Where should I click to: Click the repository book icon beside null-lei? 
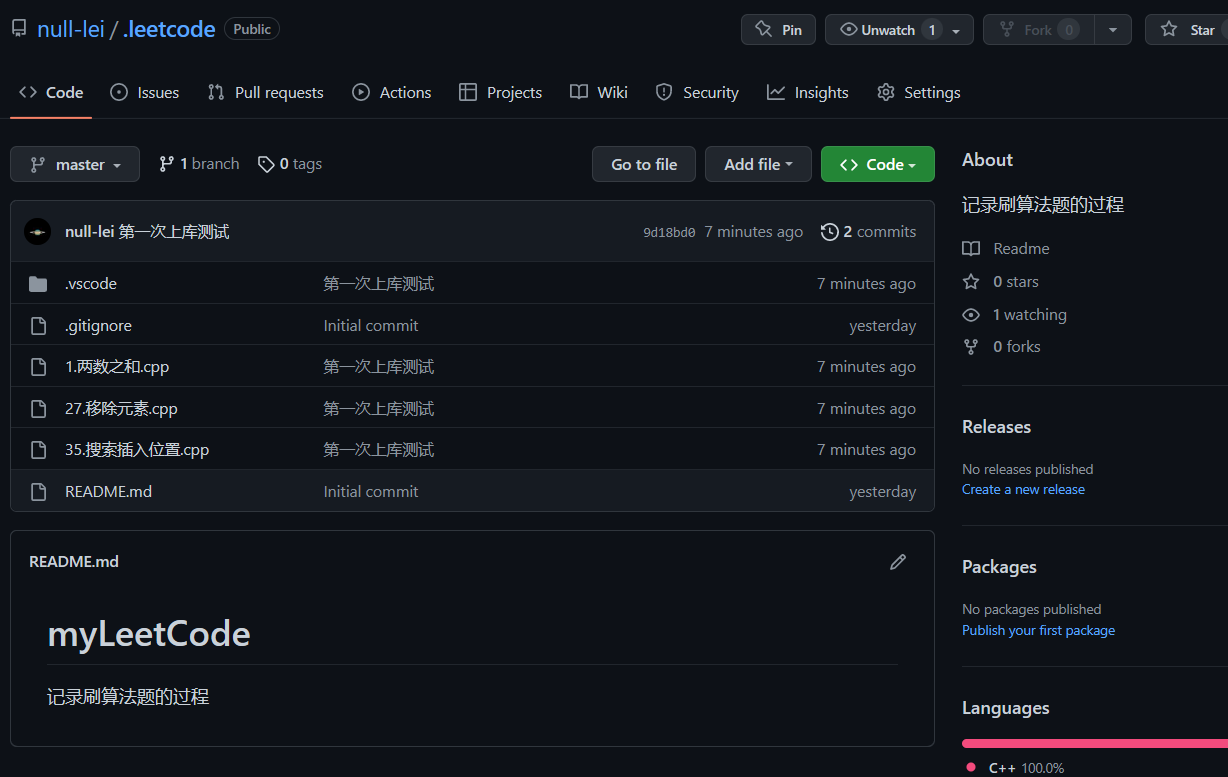coord(19,29)
